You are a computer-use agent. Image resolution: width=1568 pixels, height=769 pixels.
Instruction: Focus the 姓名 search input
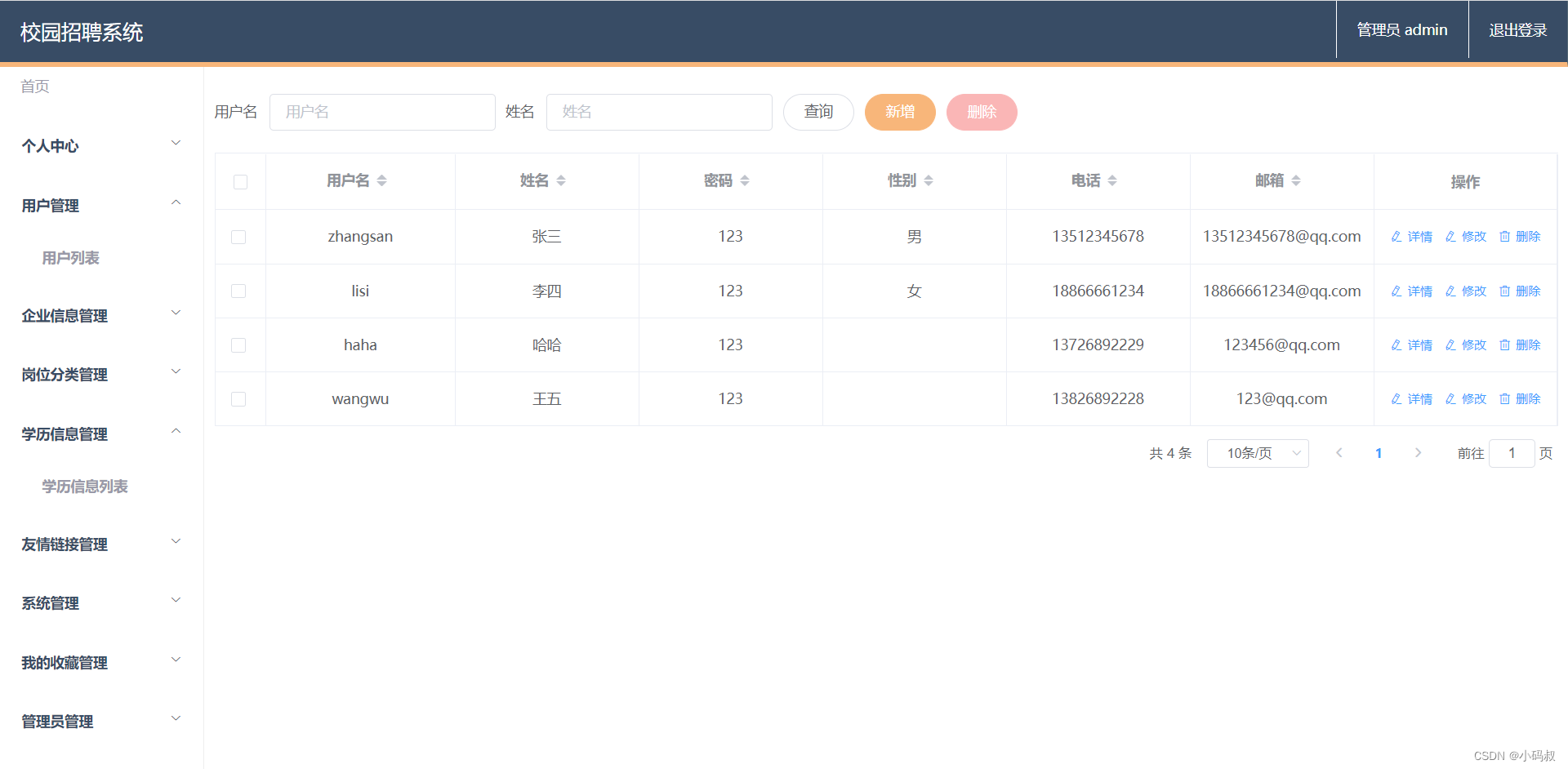(x=659, y=112)
